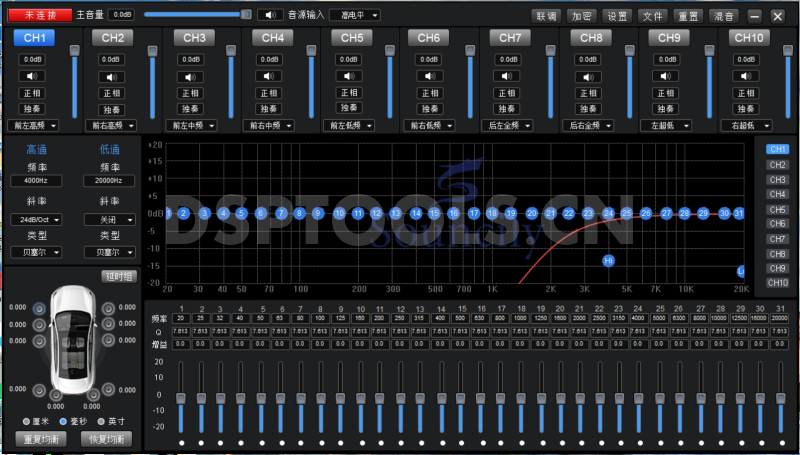Open the 混音 mixer menu
Viewport: 800px width, 455px height.
pos(723,16)
